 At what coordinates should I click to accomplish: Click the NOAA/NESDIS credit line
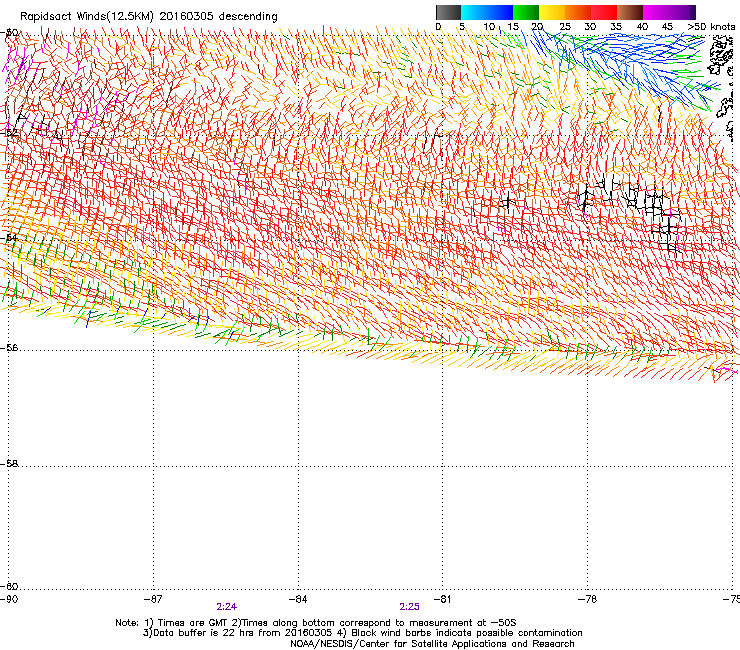432,644
